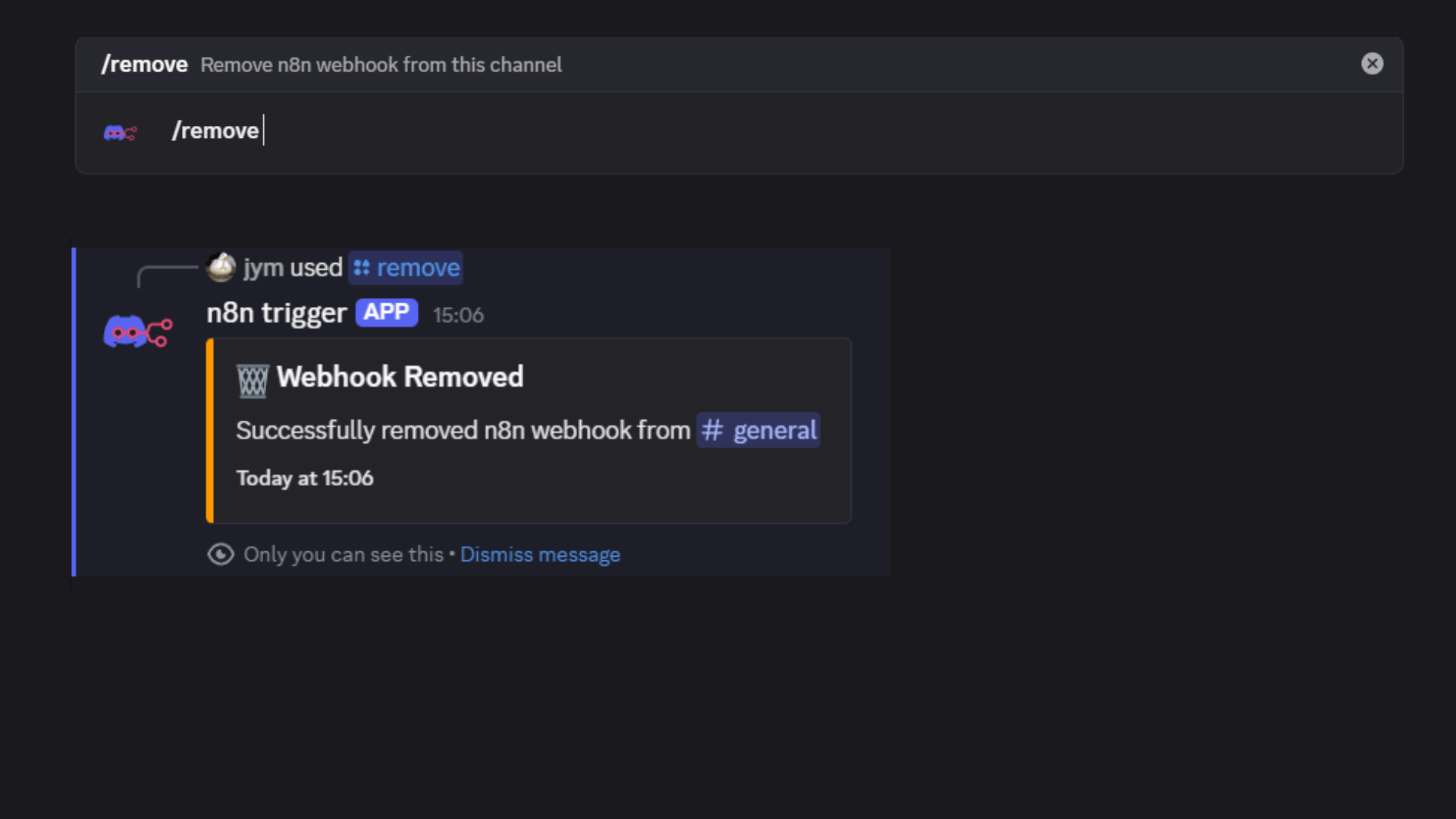Click the small n8n bot icon beside /remove input
This screenshot has height=819, width=1456.
pos(120,133)
